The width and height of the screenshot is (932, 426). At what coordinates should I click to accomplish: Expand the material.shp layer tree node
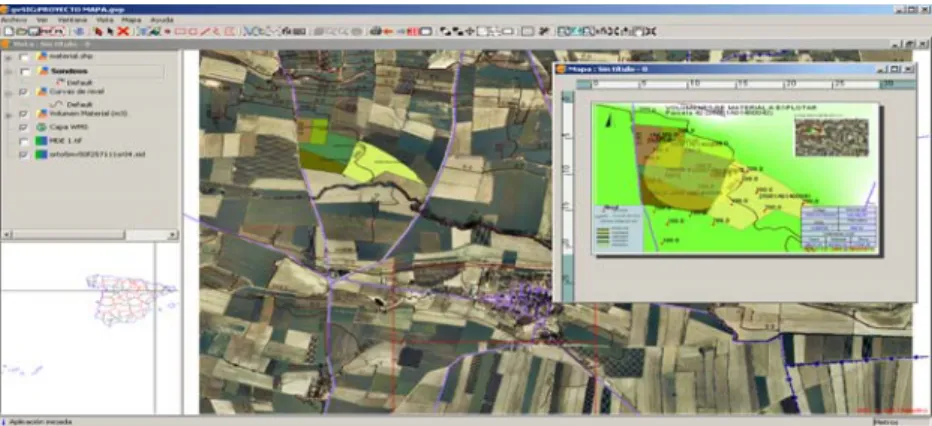8,57
